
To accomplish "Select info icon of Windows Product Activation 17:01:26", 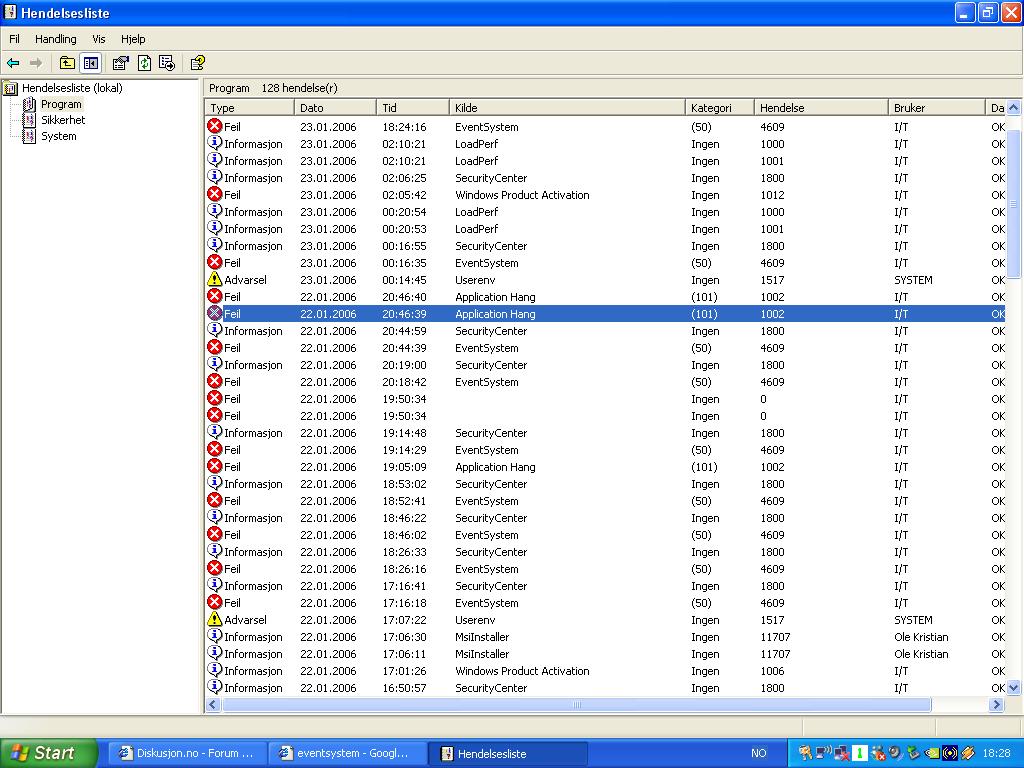I will pyautogui.click(x=214, y=670).
